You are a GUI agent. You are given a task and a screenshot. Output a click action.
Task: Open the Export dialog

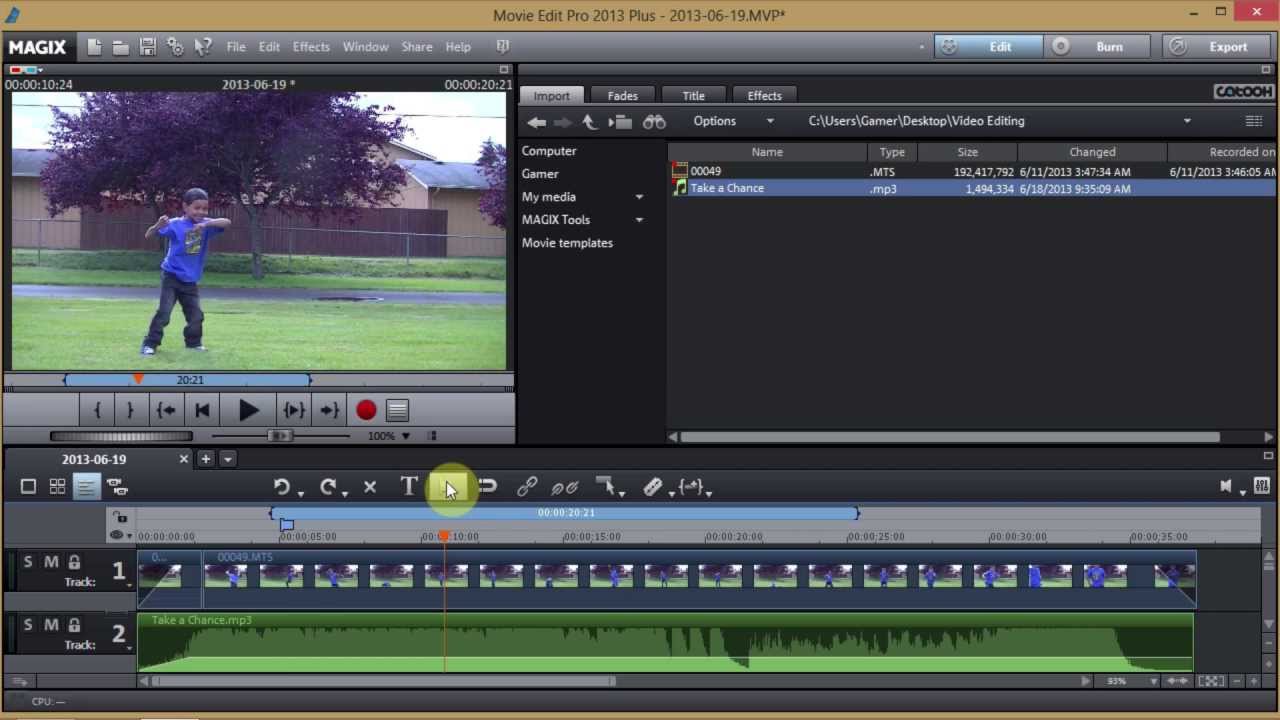(x=1215, y=47)
